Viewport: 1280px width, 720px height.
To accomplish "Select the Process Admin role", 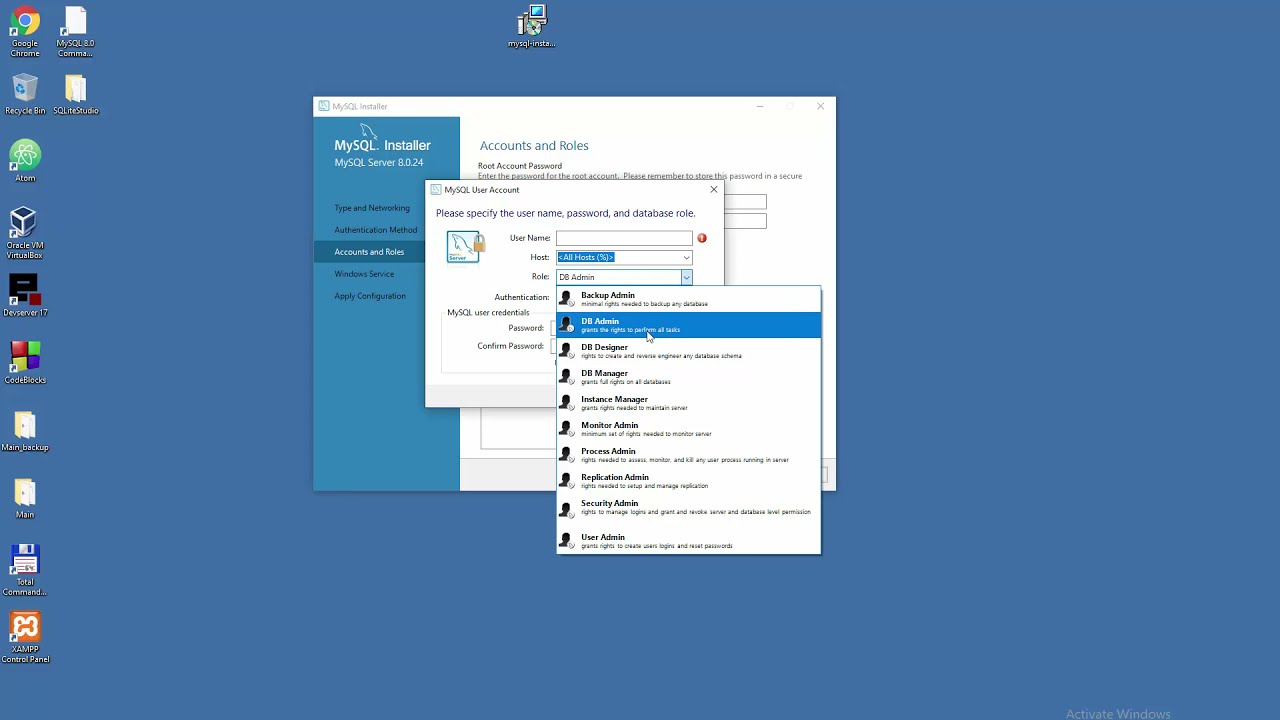I will (x=688, y=455).
